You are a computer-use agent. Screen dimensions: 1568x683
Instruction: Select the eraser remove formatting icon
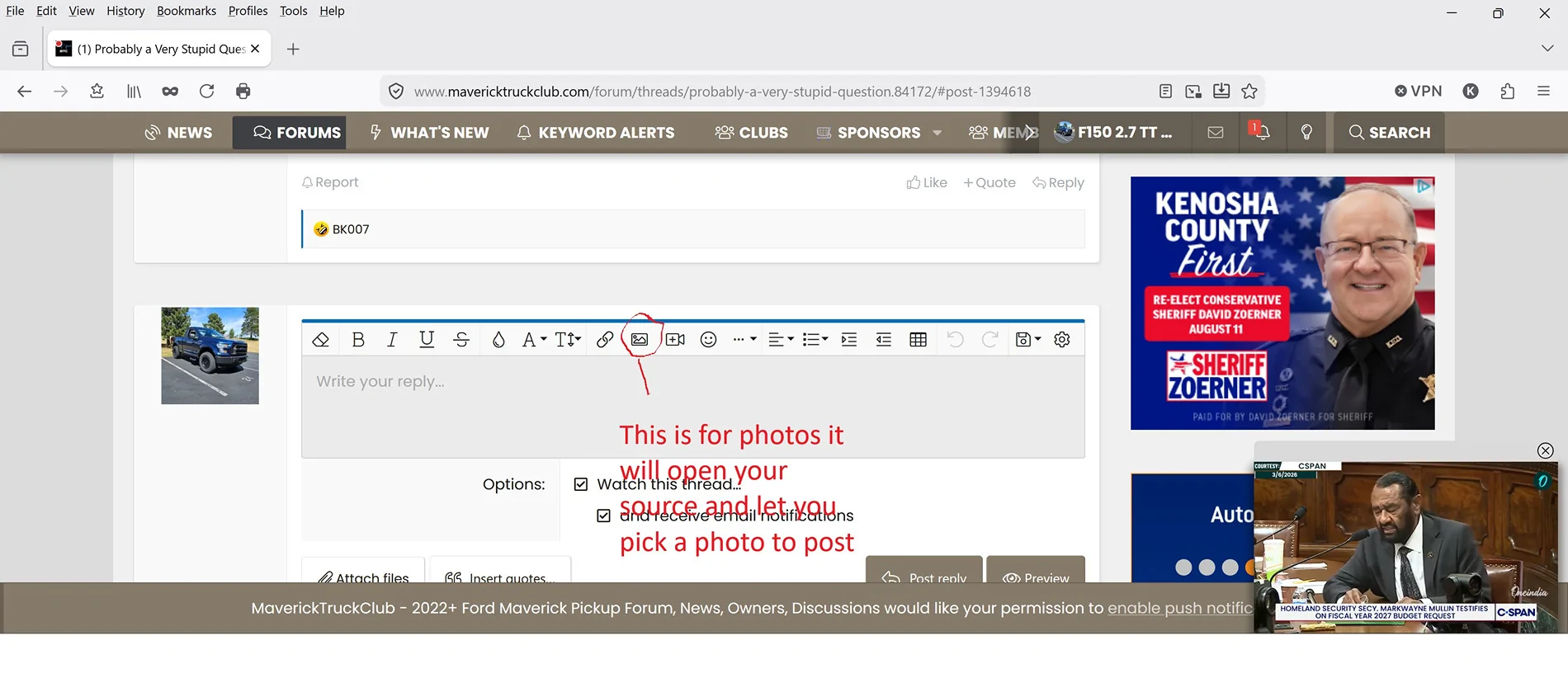320,339
